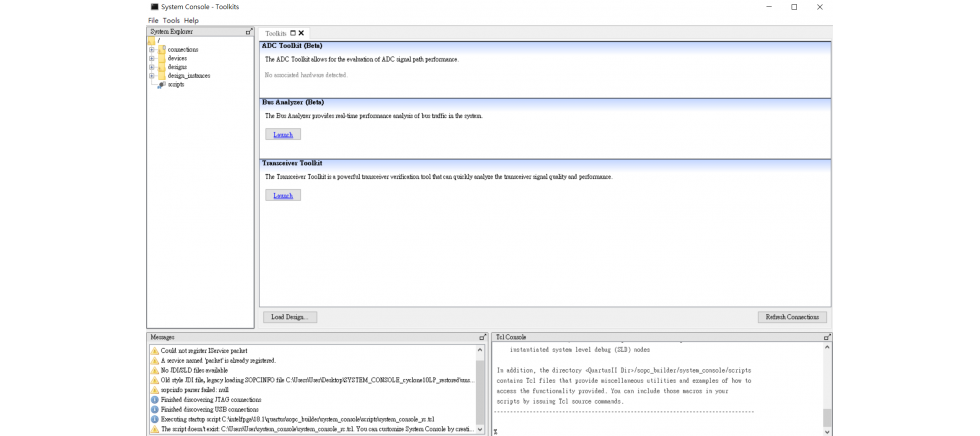Undock the Messages panel
980x436 pixels.
click(482, 338)
